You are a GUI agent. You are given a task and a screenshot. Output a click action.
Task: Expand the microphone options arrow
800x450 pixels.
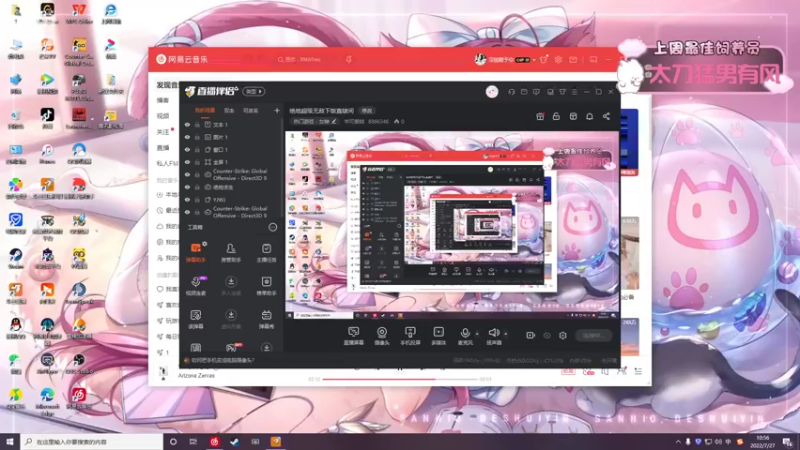click(477, 334)
